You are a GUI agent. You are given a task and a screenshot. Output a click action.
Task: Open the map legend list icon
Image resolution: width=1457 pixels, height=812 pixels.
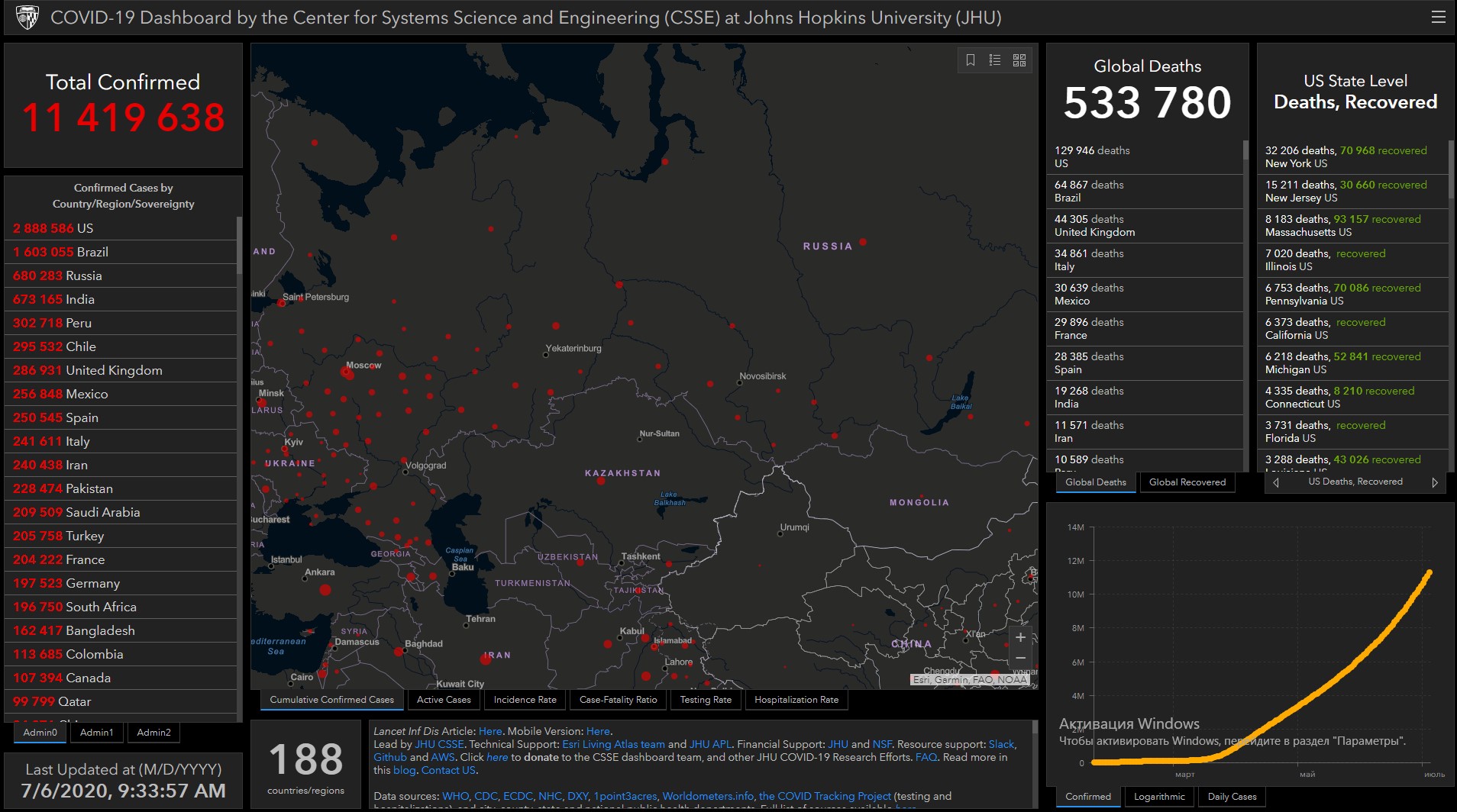tap(995, 60)
